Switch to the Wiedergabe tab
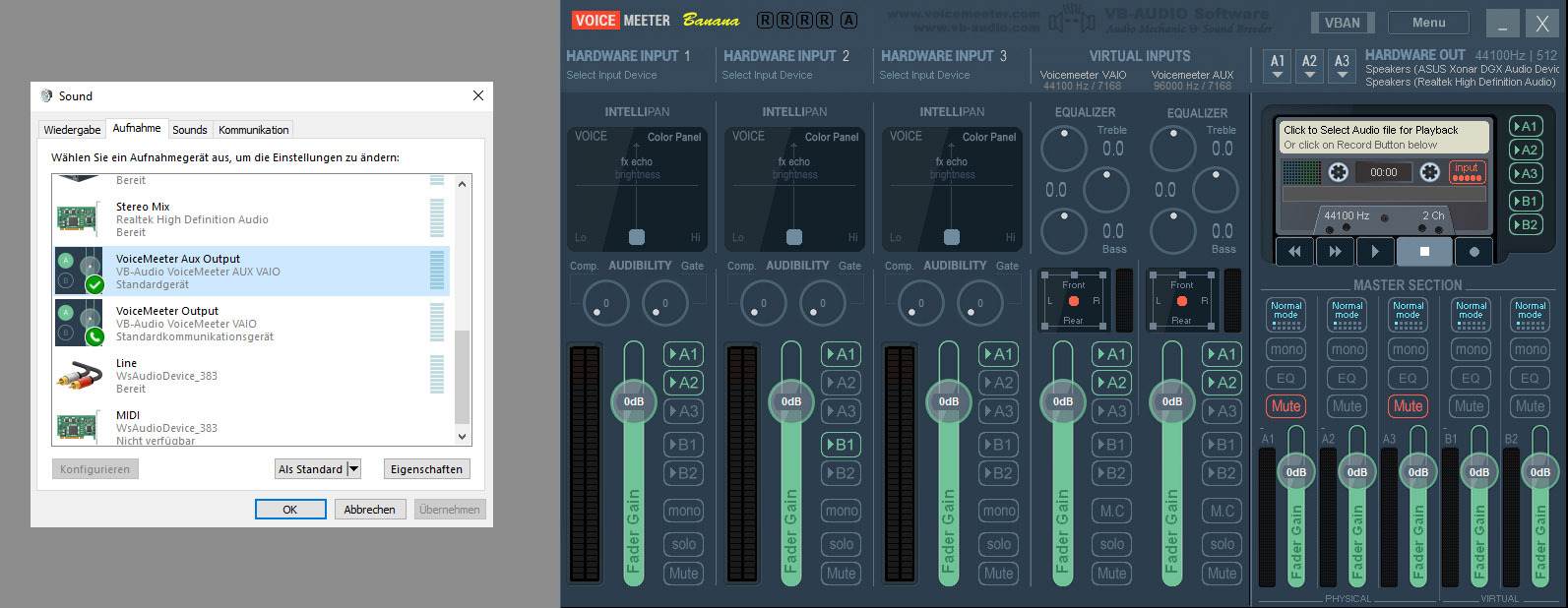The width and height of the screenshot is (1568, 608). pos(72,130)
